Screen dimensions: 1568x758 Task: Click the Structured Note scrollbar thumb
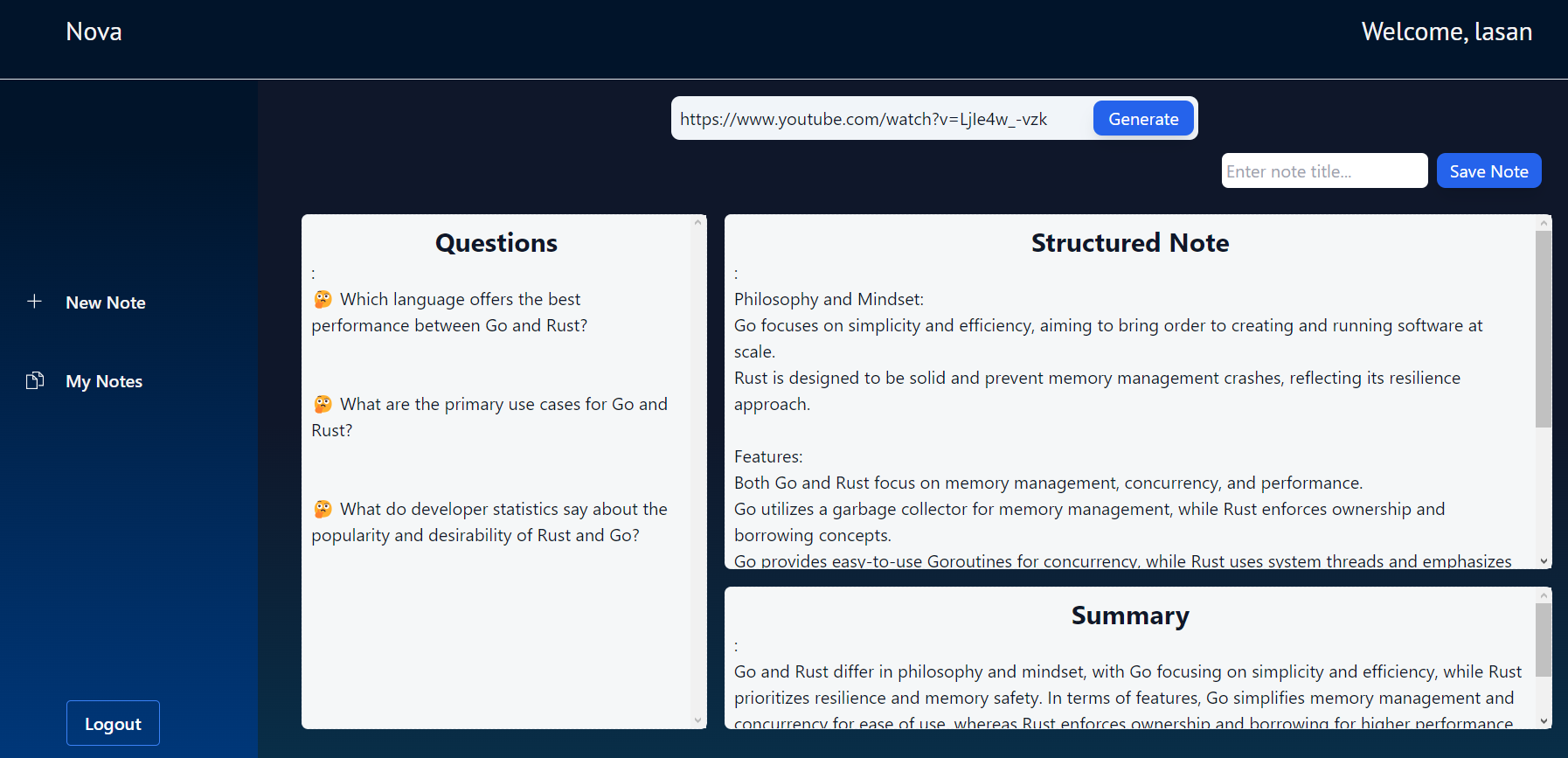[x=1544, y=328]
